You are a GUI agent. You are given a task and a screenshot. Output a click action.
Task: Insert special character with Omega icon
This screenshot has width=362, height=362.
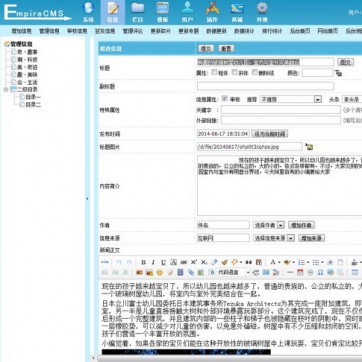(320, 272)
